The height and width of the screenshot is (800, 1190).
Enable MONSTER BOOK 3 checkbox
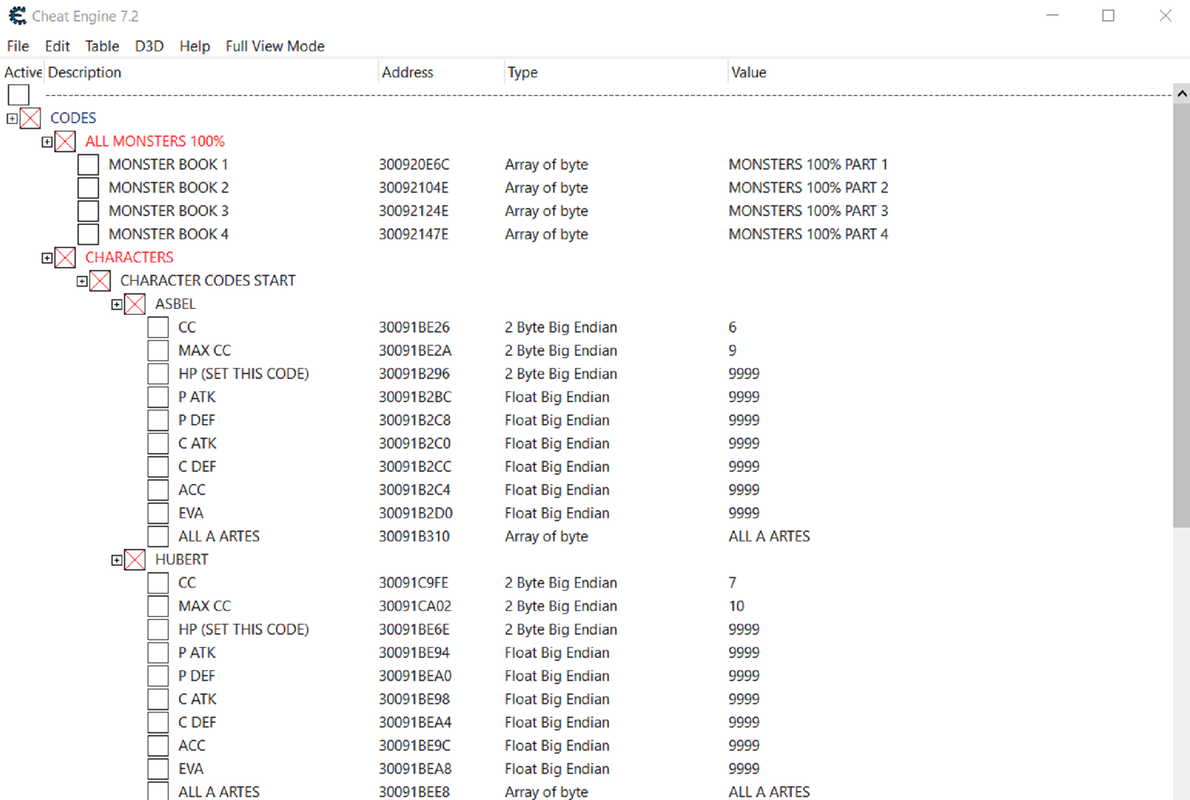tap(88, 211)
